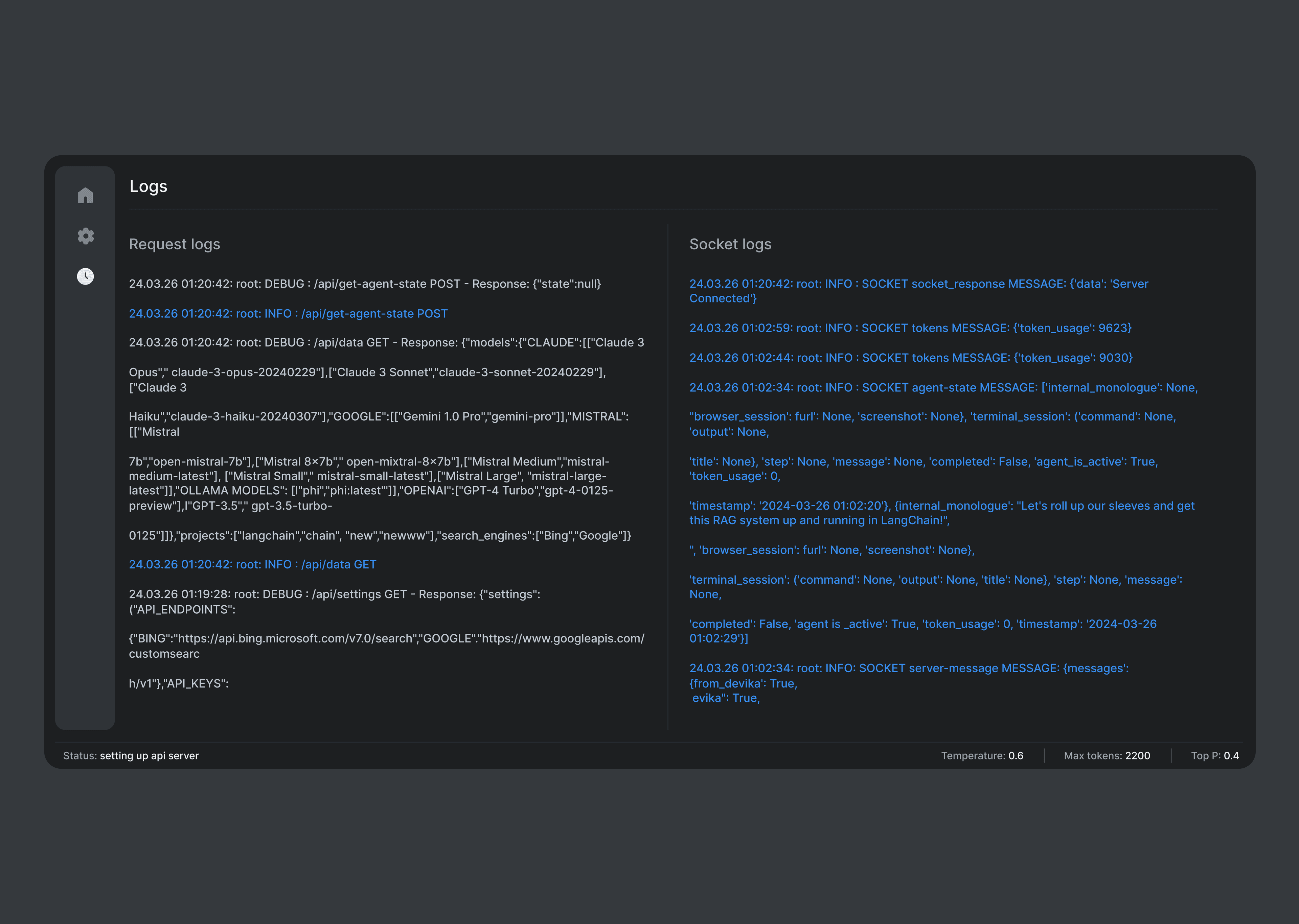Click the Socket logs heading
Image resolution: width=1299 pixels, height=924 pixels.
[730, 244]
